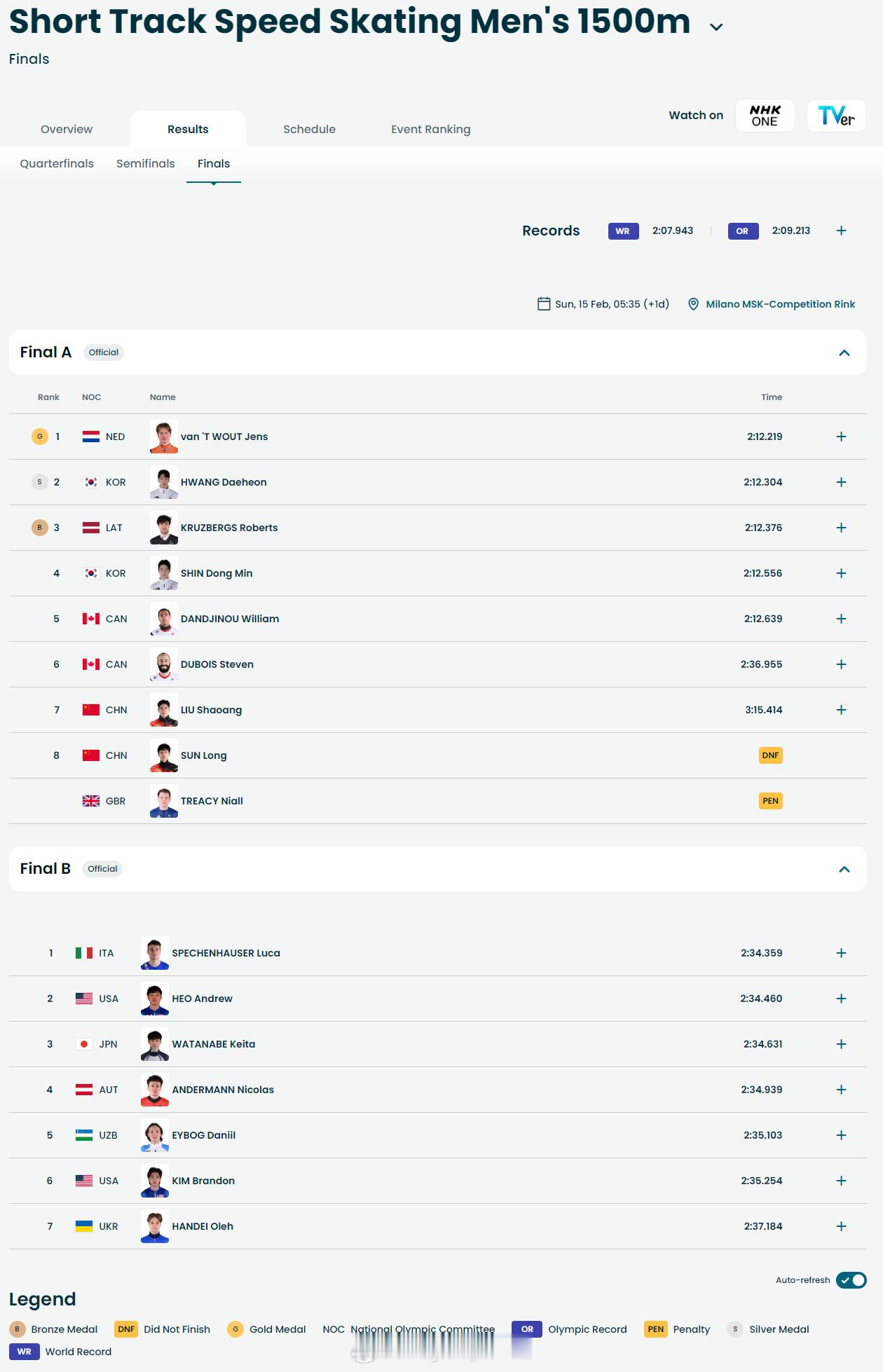Expand details for HWANG Daeheon's row

click(x=841, y=482)
